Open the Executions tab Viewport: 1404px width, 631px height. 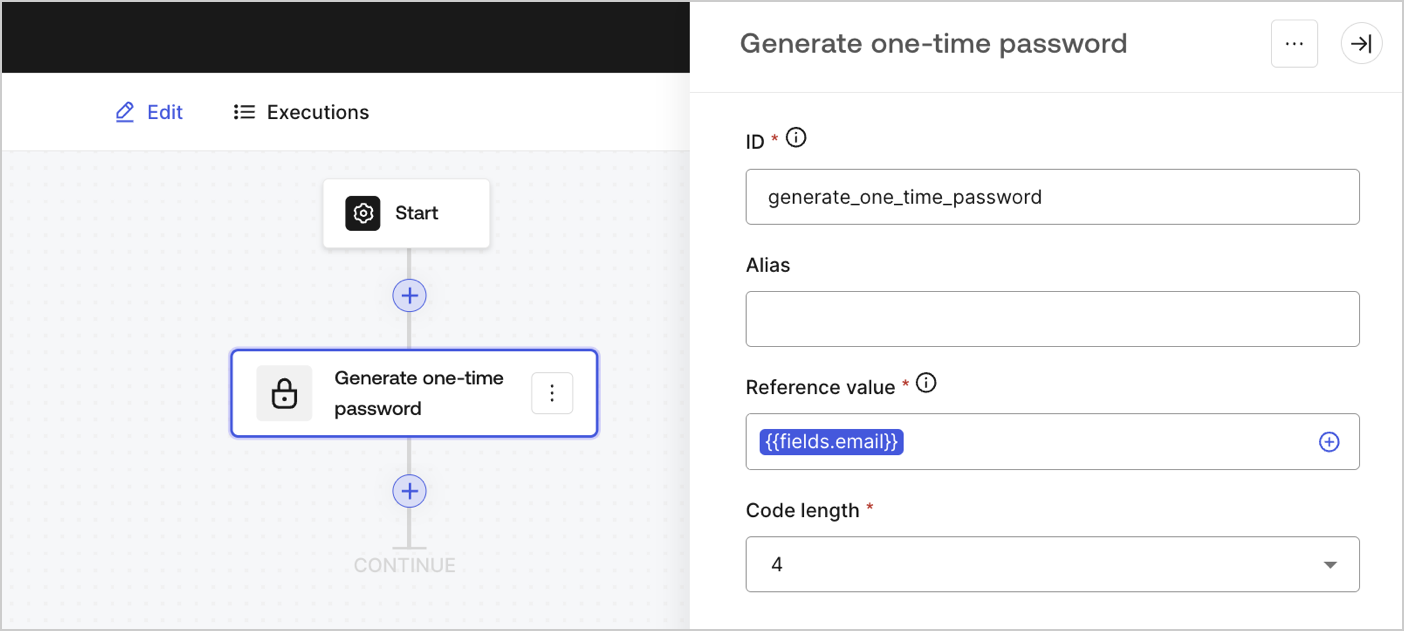click(301, 112)
